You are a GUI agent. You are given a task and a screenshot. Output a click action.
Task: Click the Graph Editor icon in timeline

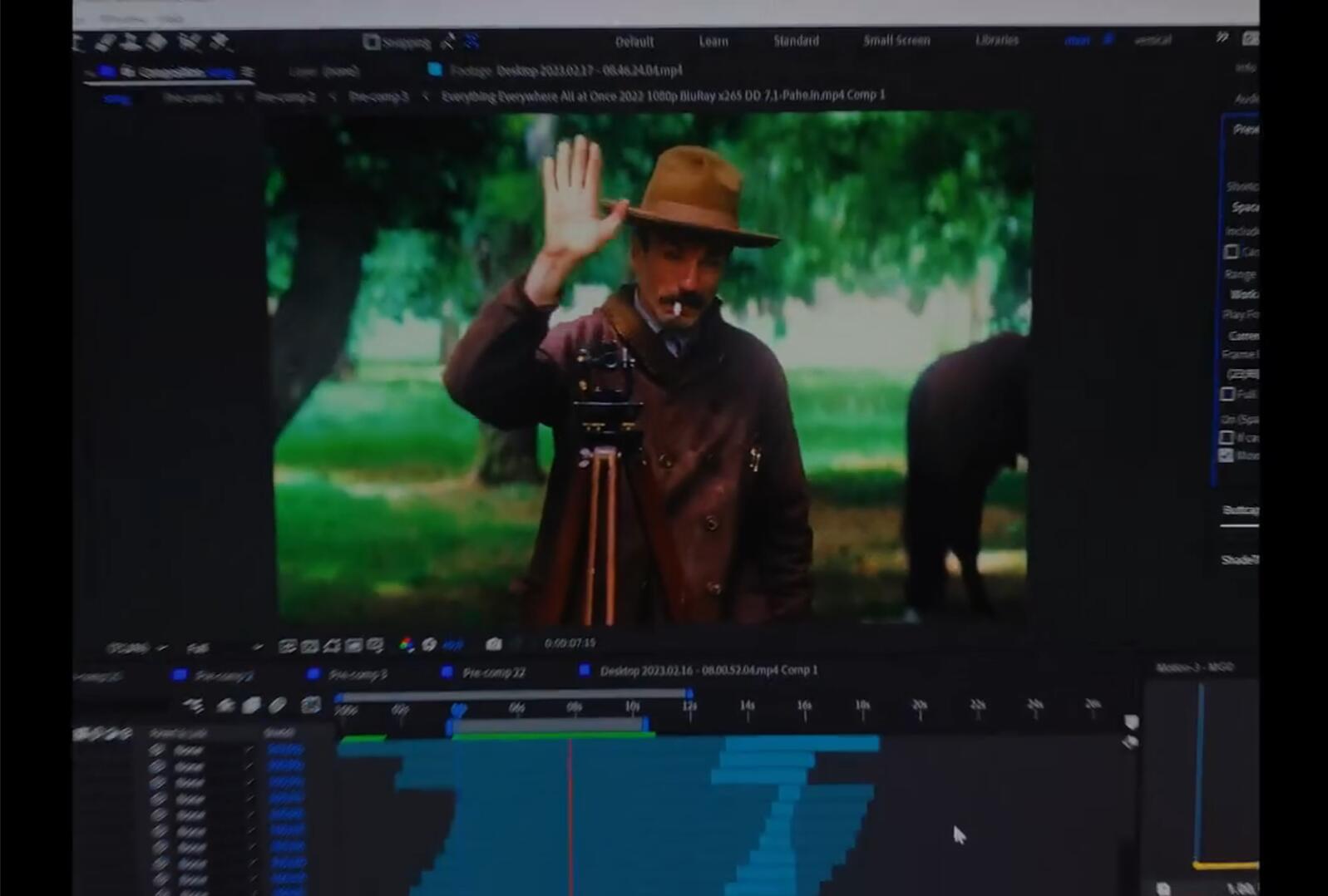311,706
